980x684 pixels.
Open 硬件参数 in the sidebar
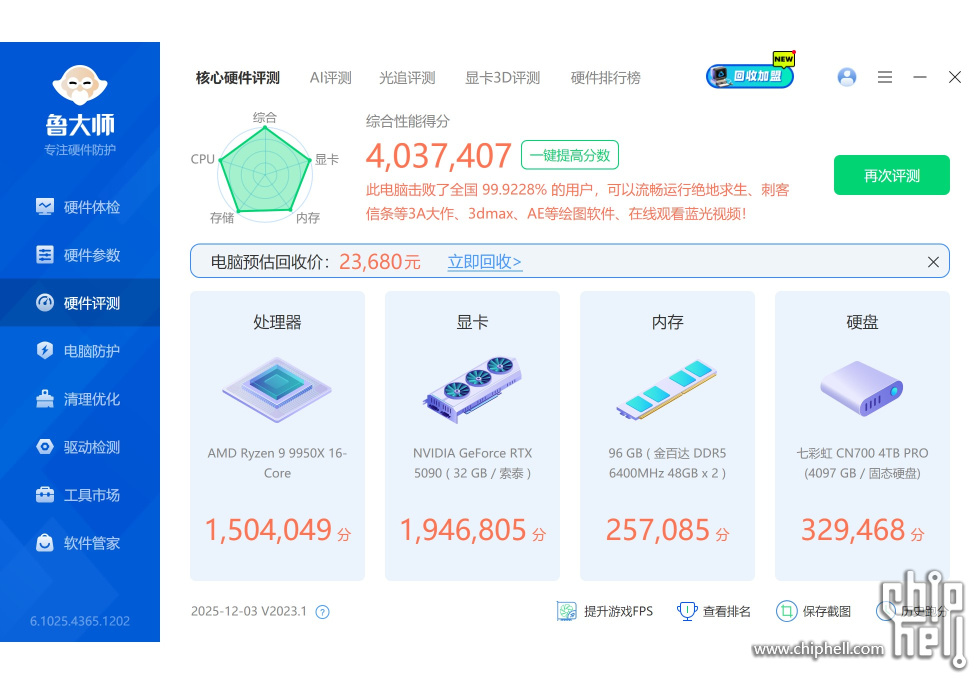click(79, 255)
